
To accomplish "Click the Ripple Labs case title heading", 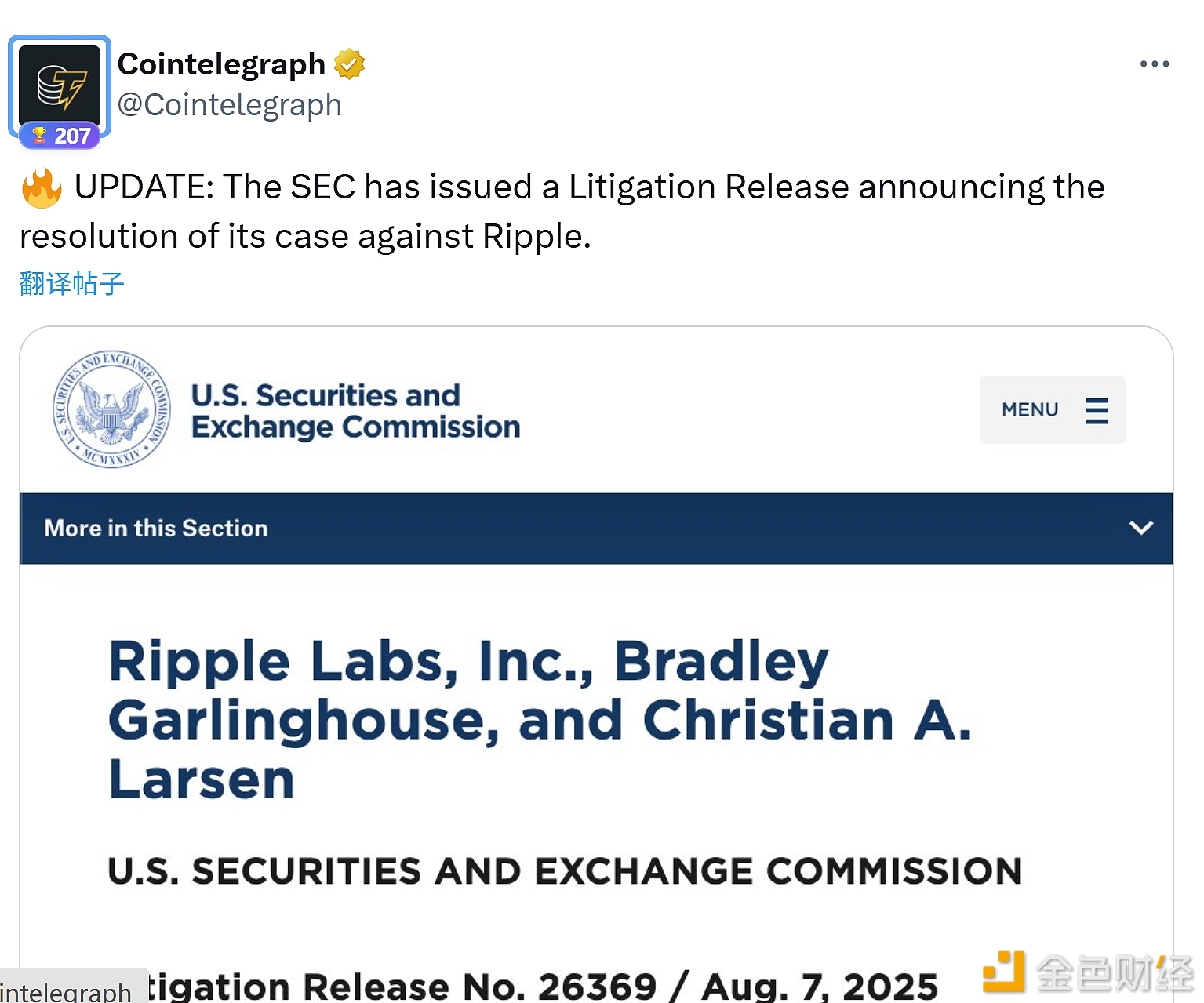I will coord(540,720).
